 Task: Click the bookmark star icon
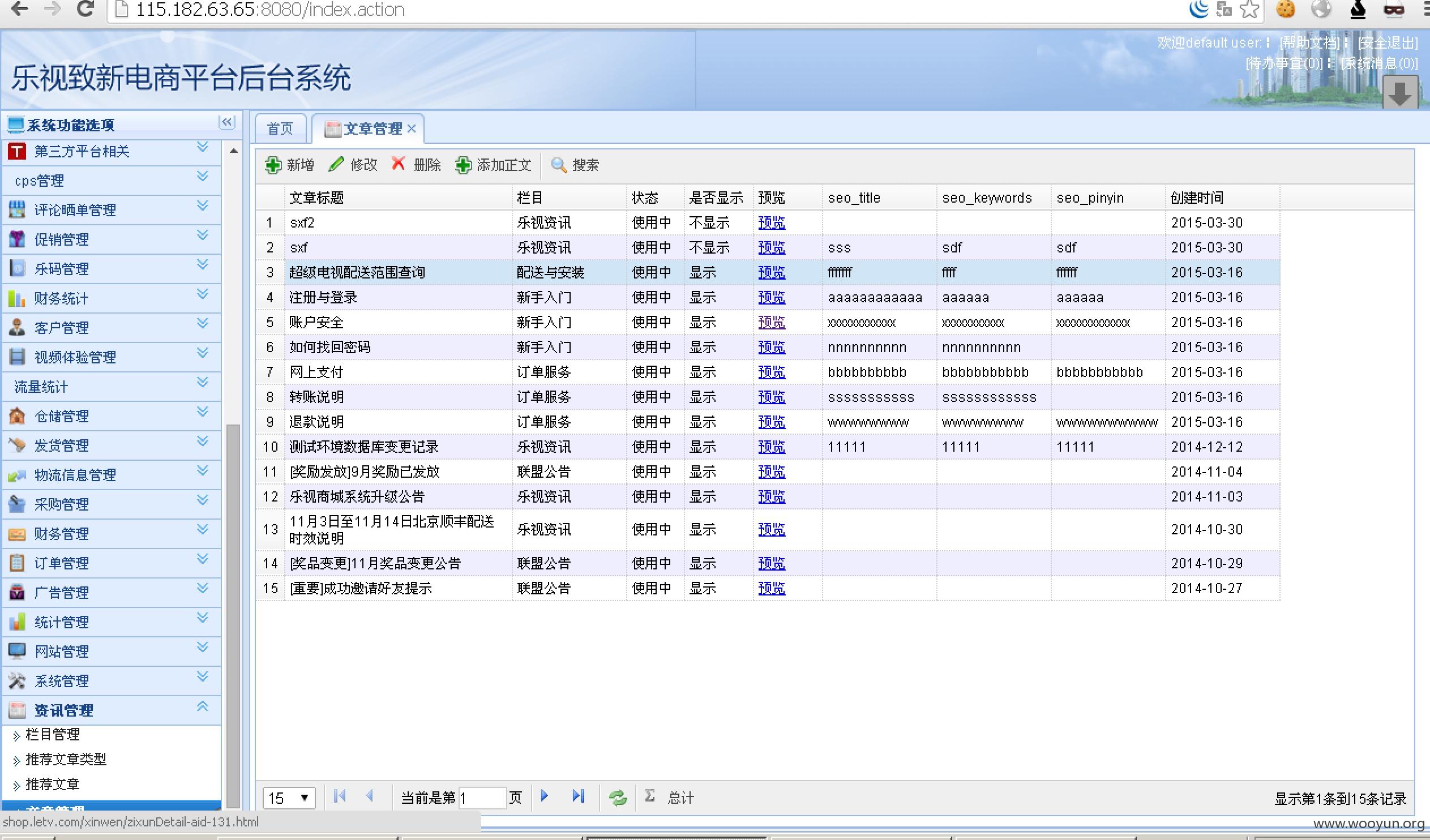coord(1249,9)
